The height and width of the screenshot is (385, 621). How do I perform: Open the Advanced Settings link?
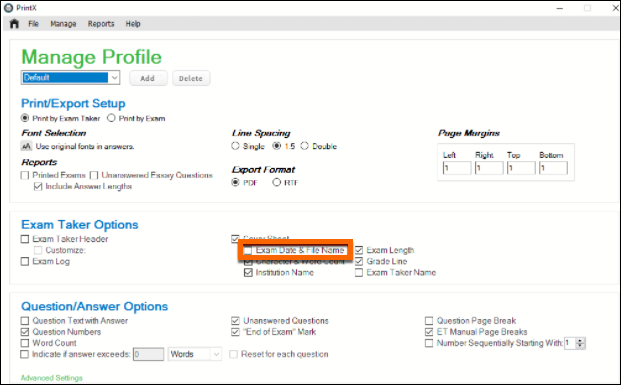[51, 378]
